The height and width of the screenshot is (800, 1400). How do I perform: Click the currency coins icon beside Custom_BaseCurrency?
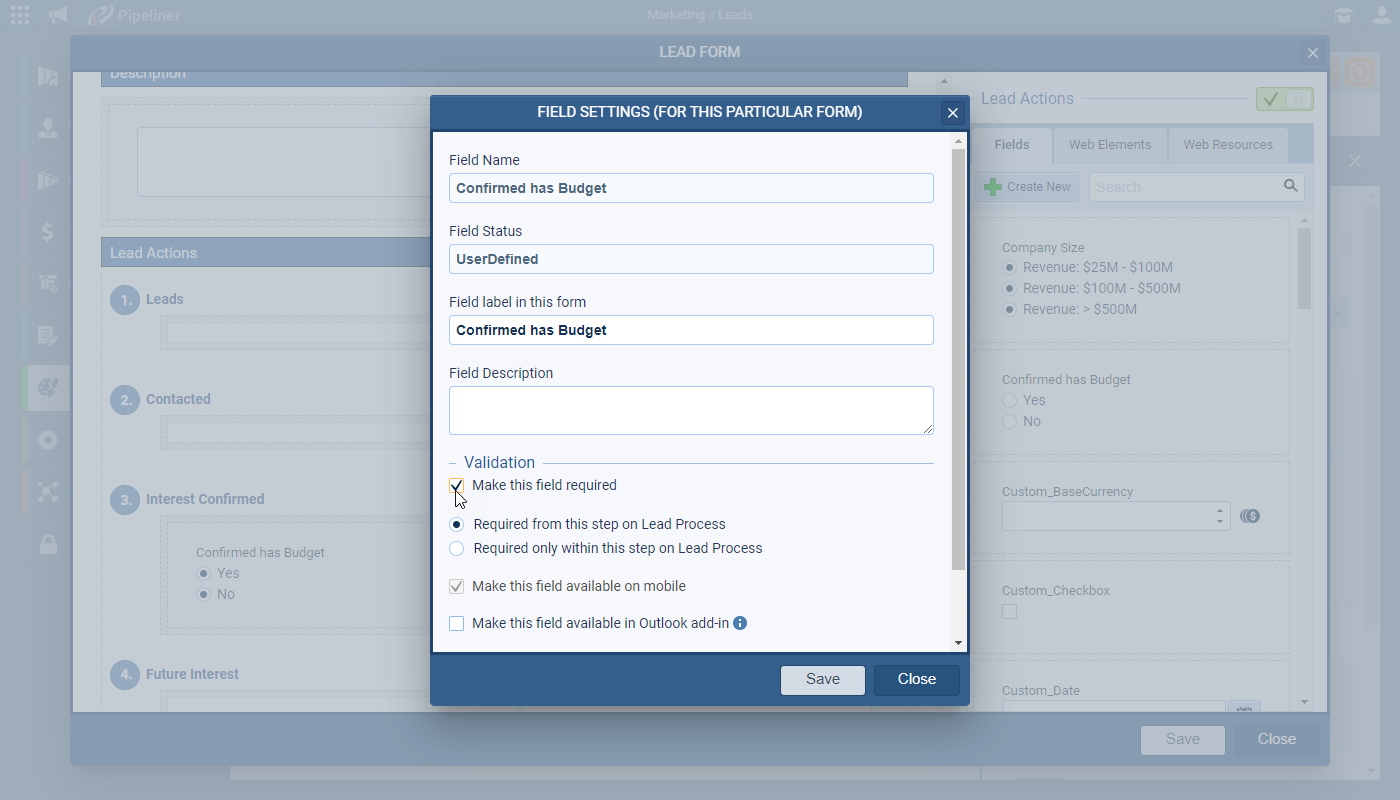coord(1249,516)
